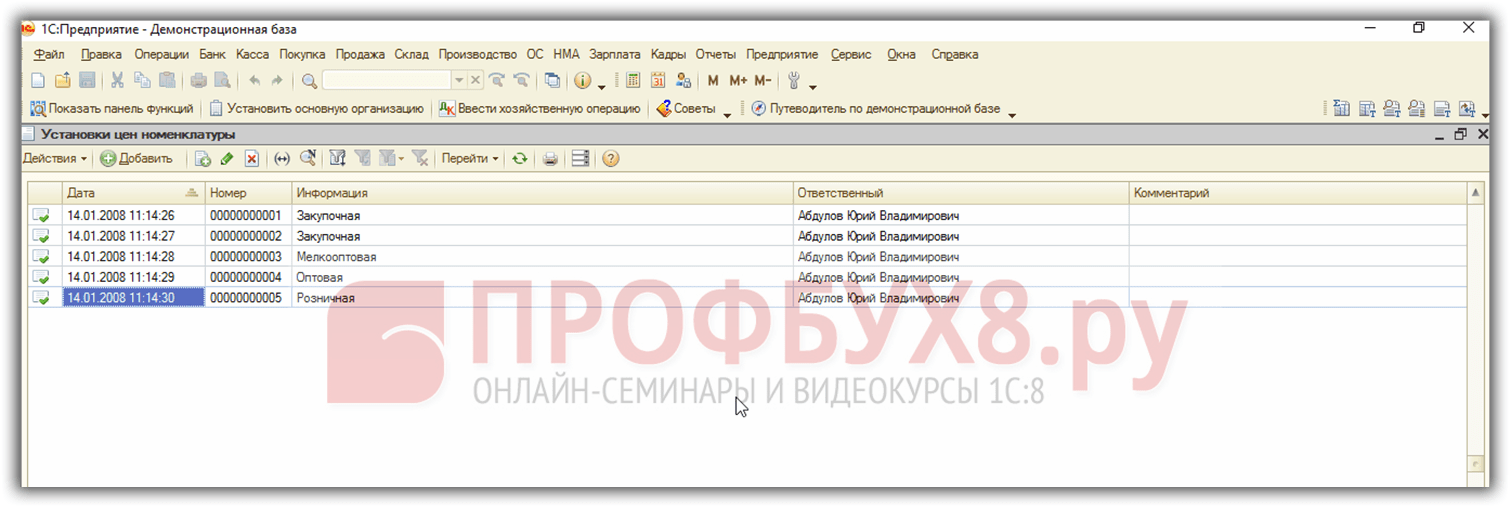This screenshot has width=1510, height=507.
Task: Click Установить основную организацию button
Action: tap(316, 109)
